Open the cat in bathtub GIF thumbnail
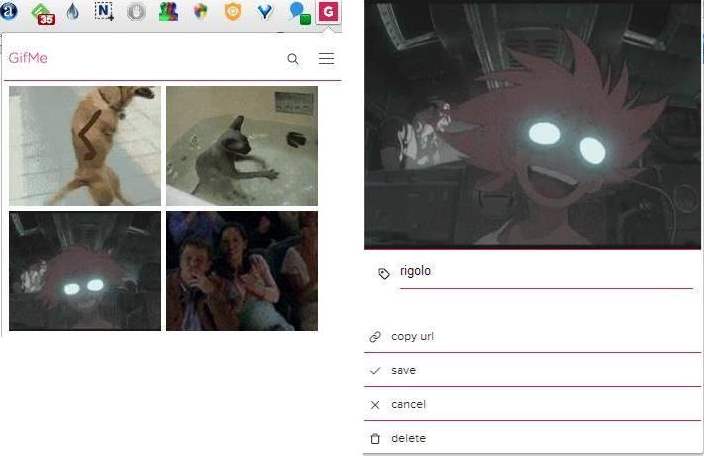 [242, 146]
